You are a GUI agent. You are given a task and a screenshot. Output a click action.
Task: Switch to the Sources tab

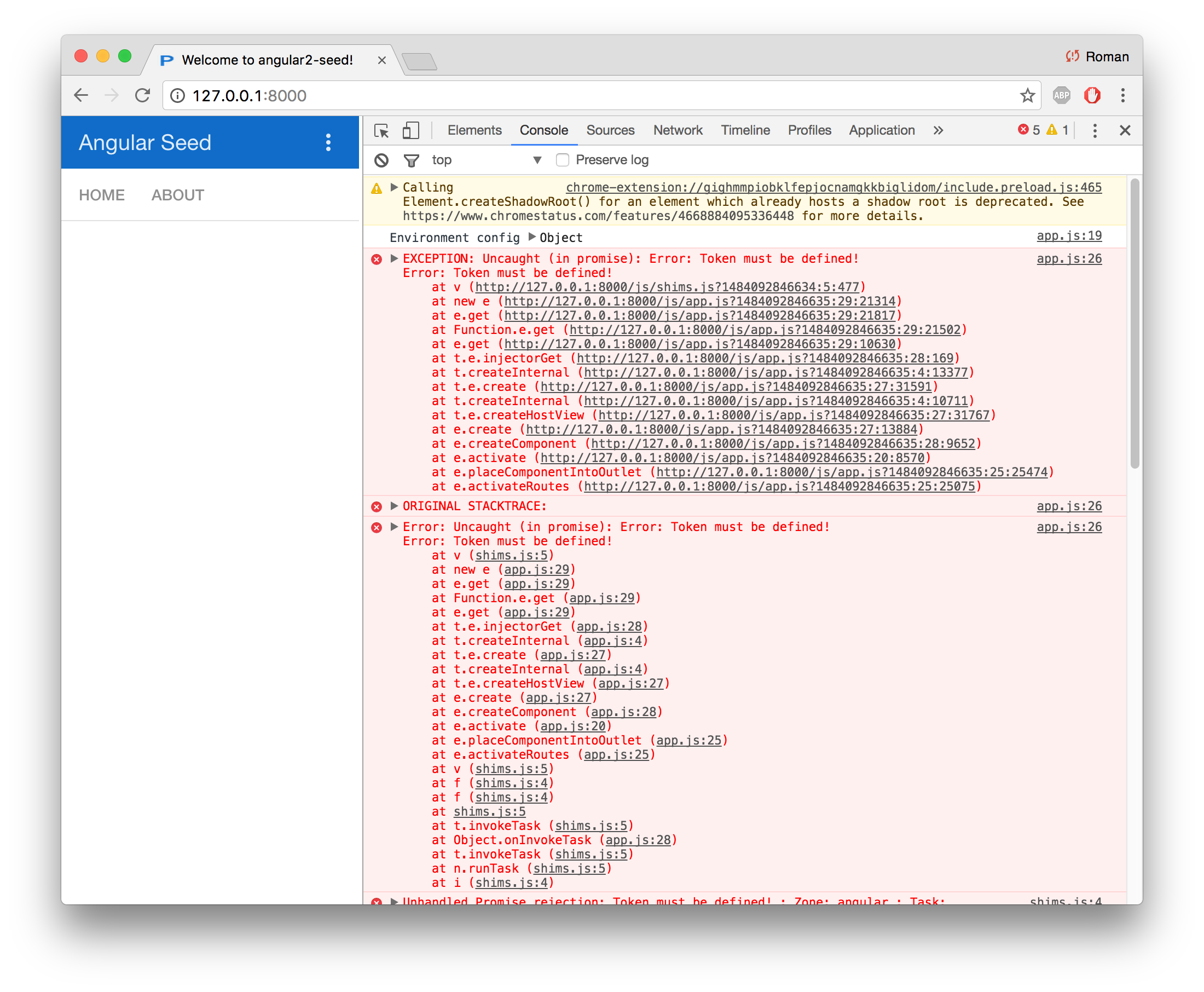[x=610, y=130]
